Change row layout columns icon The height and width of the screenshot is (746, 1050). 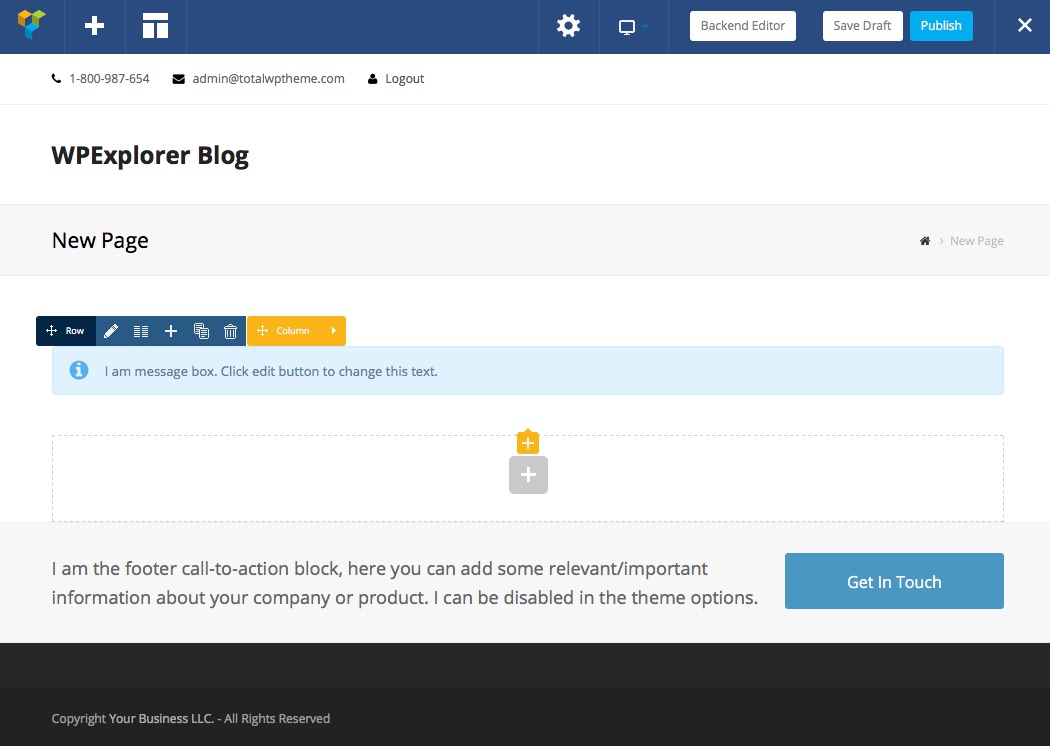(x=141, y=331)
